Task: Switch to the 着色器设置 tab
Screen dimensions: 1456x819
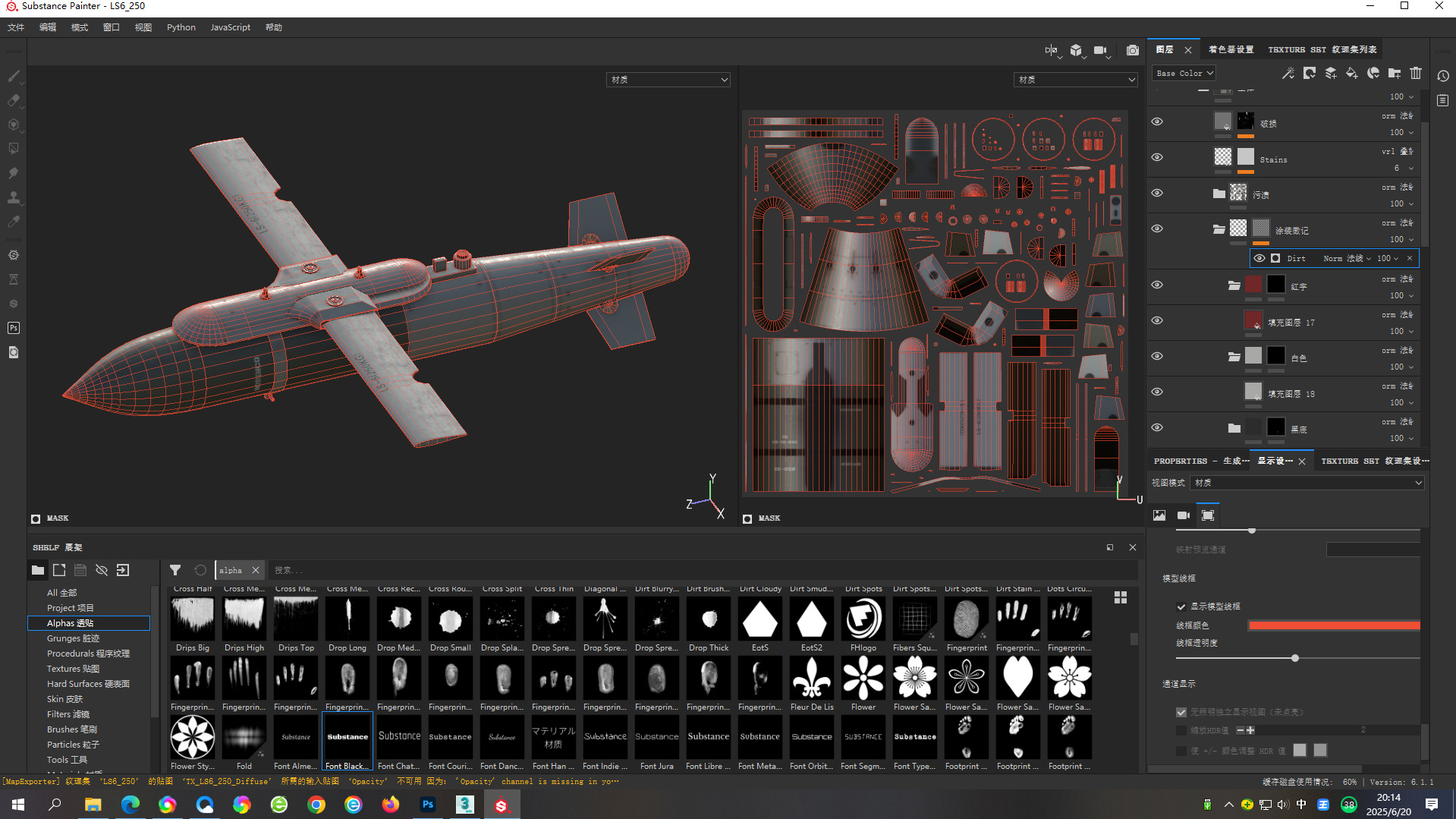Action: [1231, 49]
